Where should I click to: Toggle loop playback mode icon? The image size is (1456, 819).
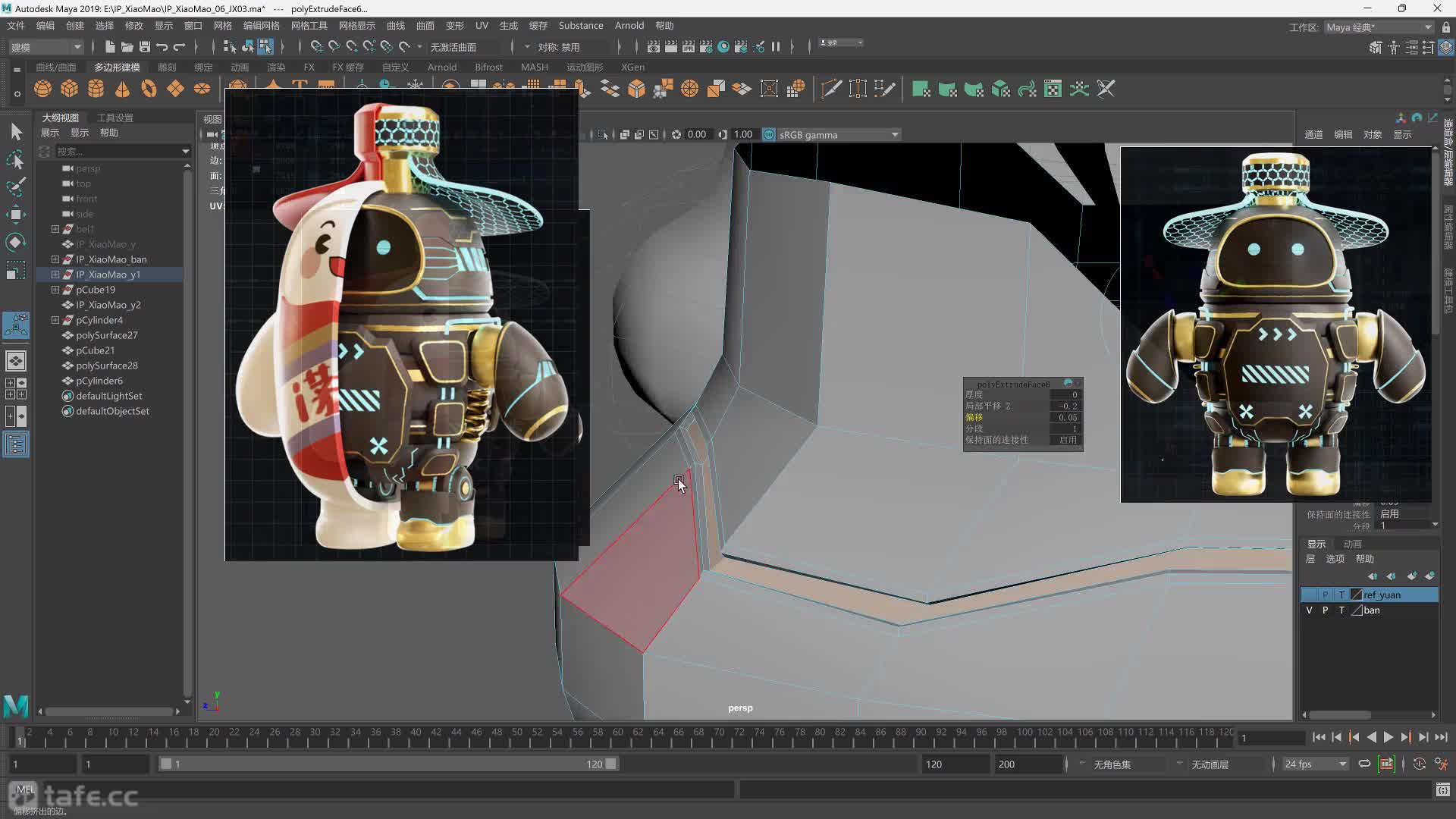tap(1364, 764)
